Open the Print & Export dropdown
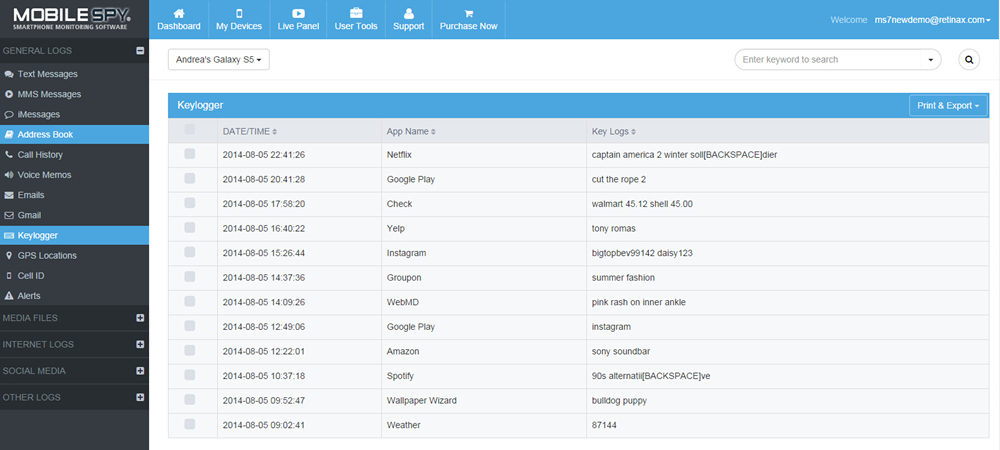The width and height of the screenshot is (1000, 450). pyautogui.click(x=948, y=106)
